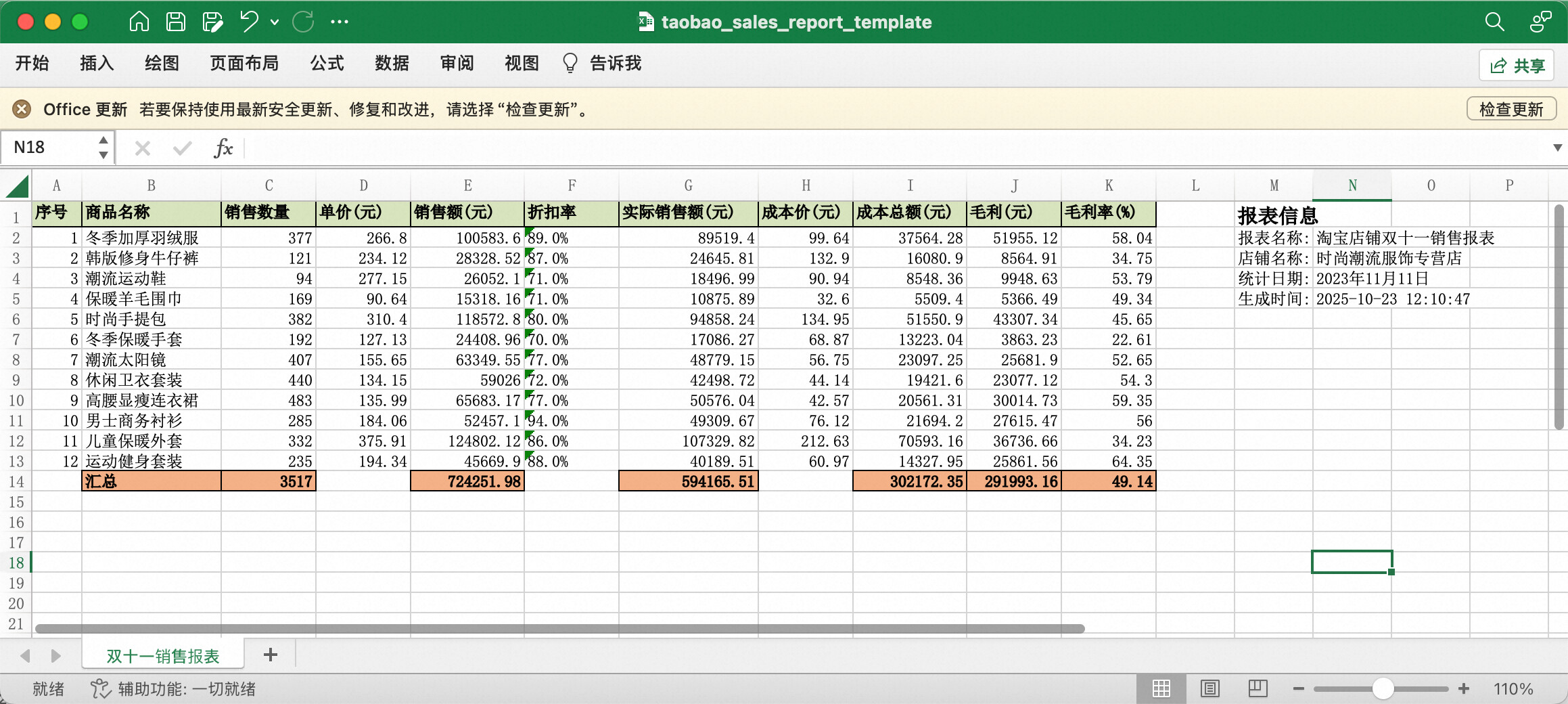This screenshot has height=704, width=1568.
Task: Click the Save As edit icon
Action: tap(212, 22)
